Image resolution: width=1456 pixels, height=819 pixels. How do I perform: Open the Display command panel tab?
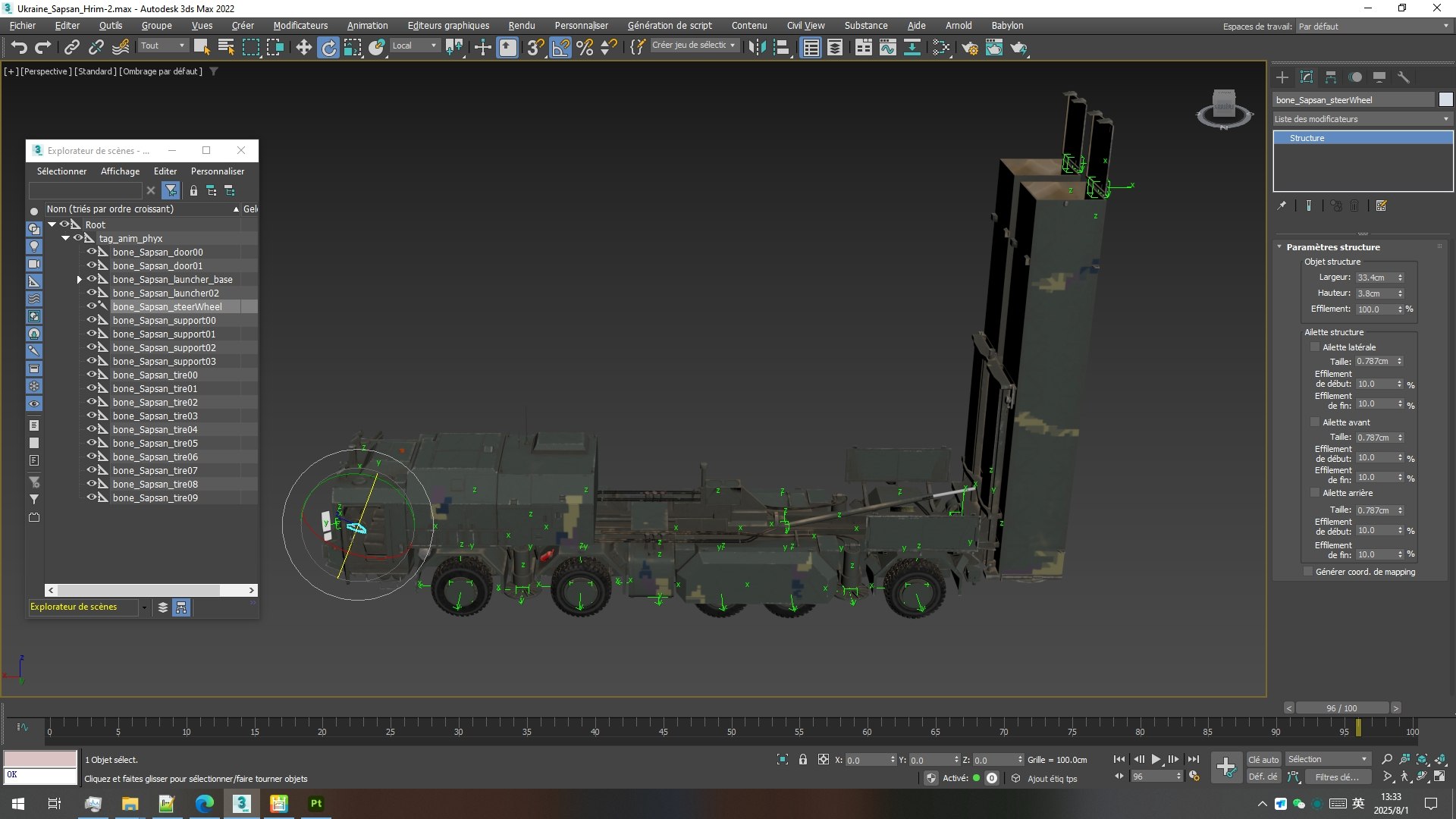1379,77
